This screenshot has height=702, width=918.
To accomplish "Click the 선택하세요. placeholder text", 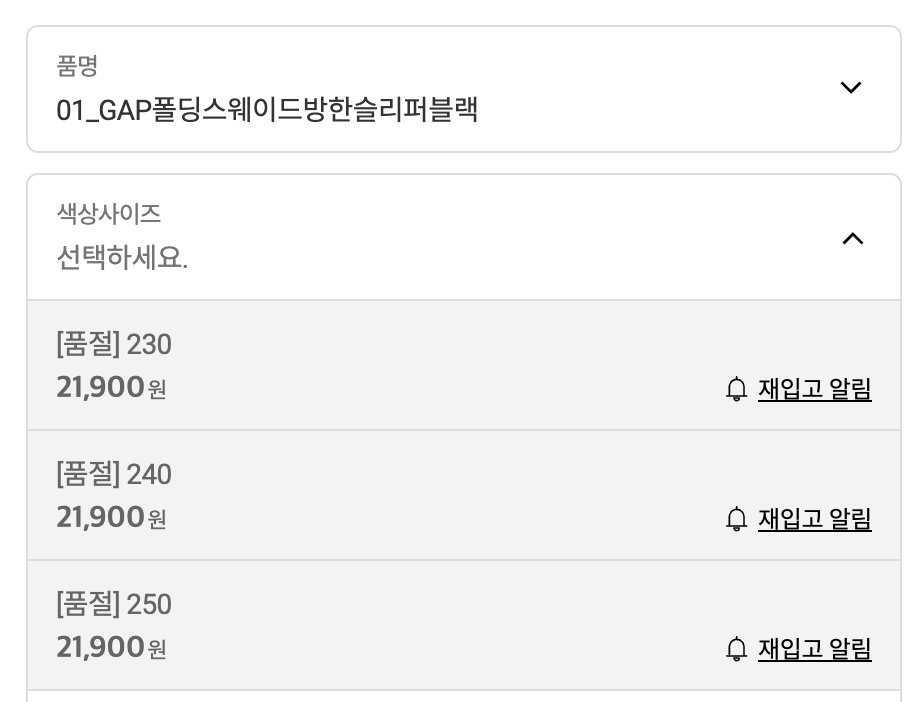I will (x=122, y=259).
